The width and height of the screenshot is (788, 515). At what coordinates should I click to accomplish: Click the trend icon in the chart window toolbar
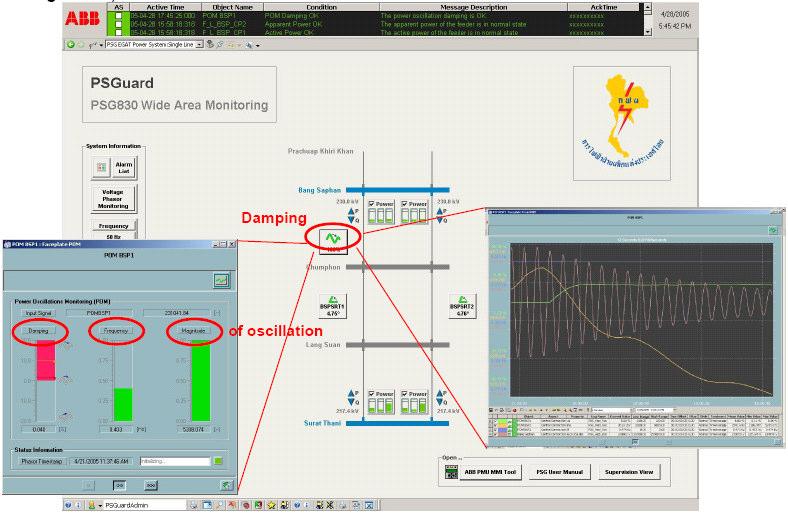coord(773,230)
